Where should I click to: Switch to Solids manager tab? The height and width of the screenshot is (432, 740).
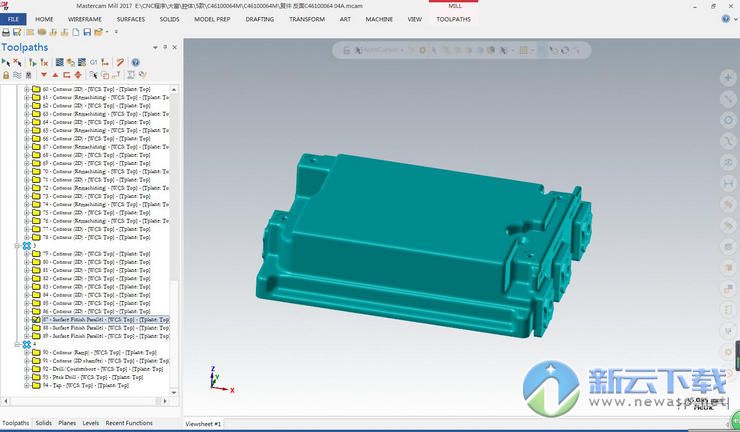coord(43,423)
